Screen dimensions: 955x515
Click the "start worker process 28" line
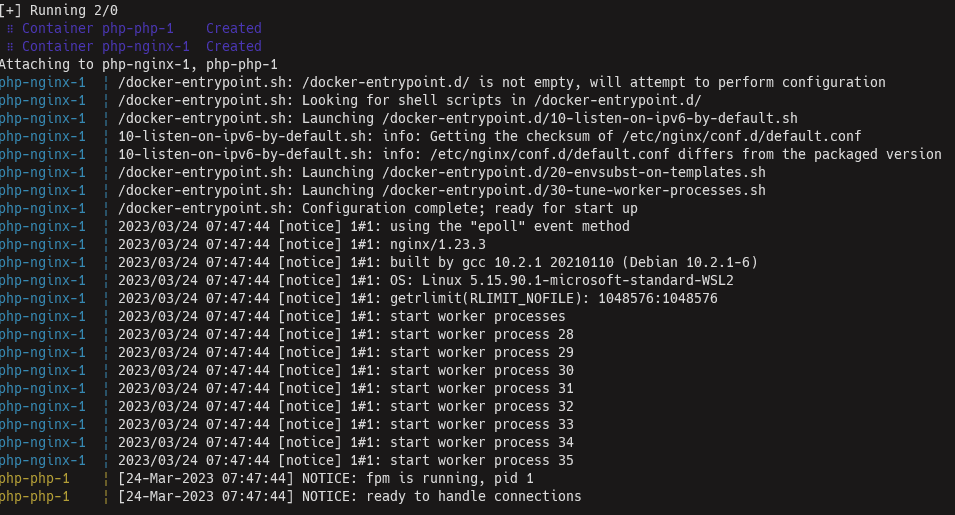pyautogui.click(x=482, y=334)
